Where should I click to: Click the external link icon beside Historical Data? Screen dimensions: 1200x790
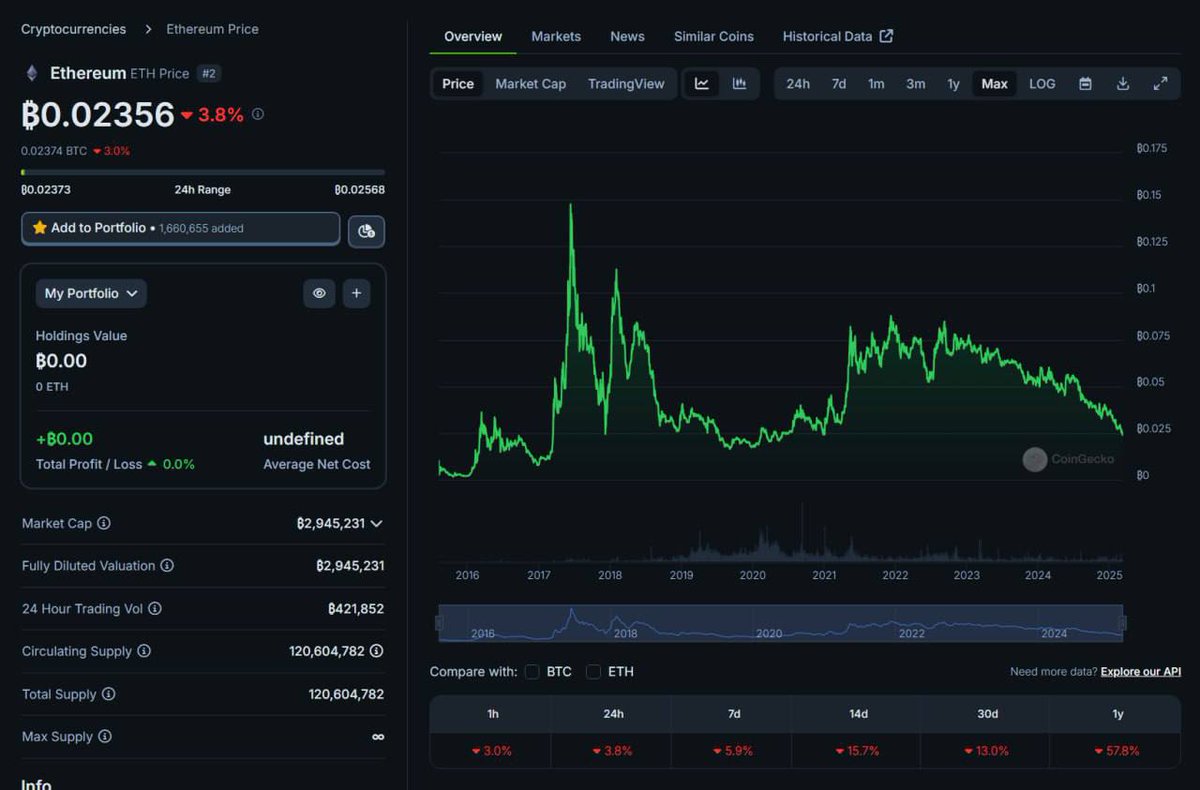[x=886, y=36]
